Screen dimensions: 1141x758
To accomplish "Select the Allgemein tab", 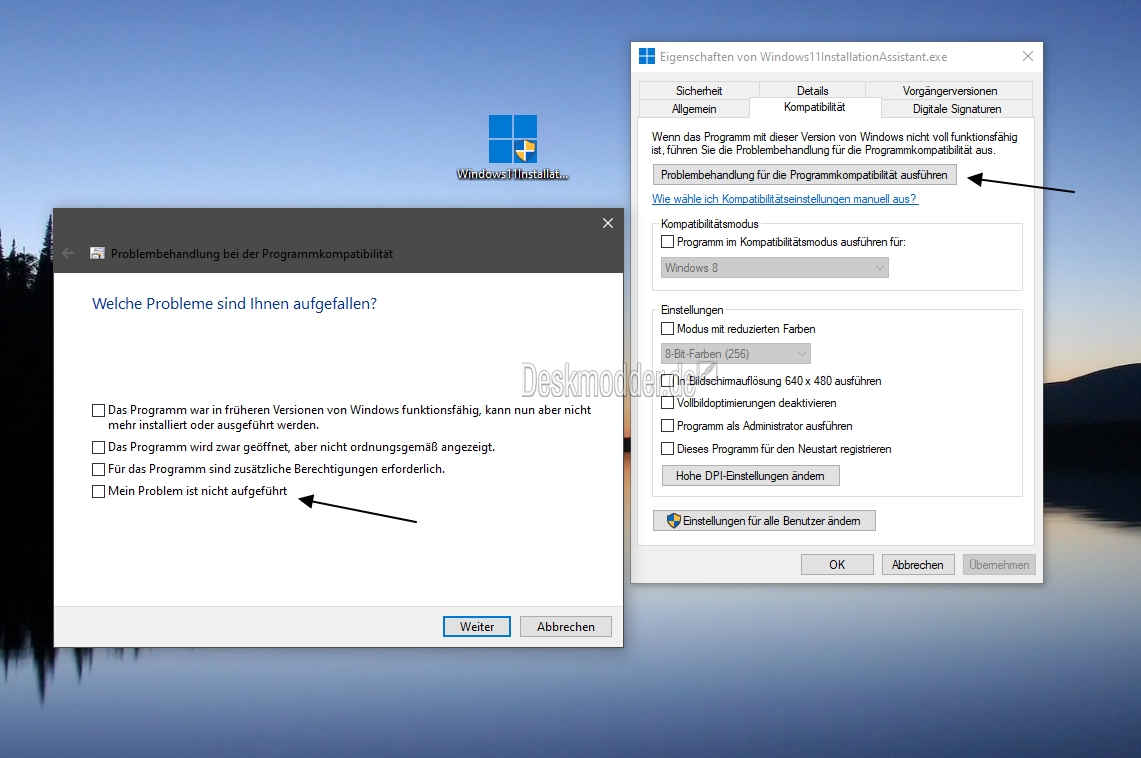I will 693,108.
